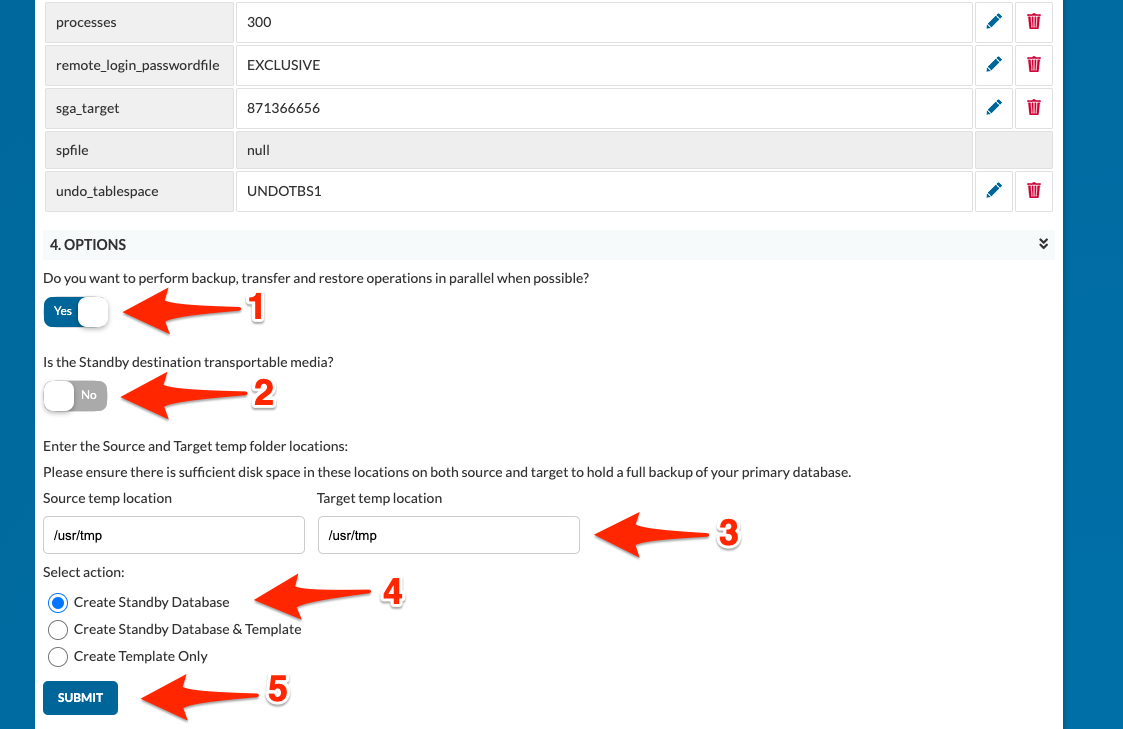Select Create Standby Database & Template option

58,629
